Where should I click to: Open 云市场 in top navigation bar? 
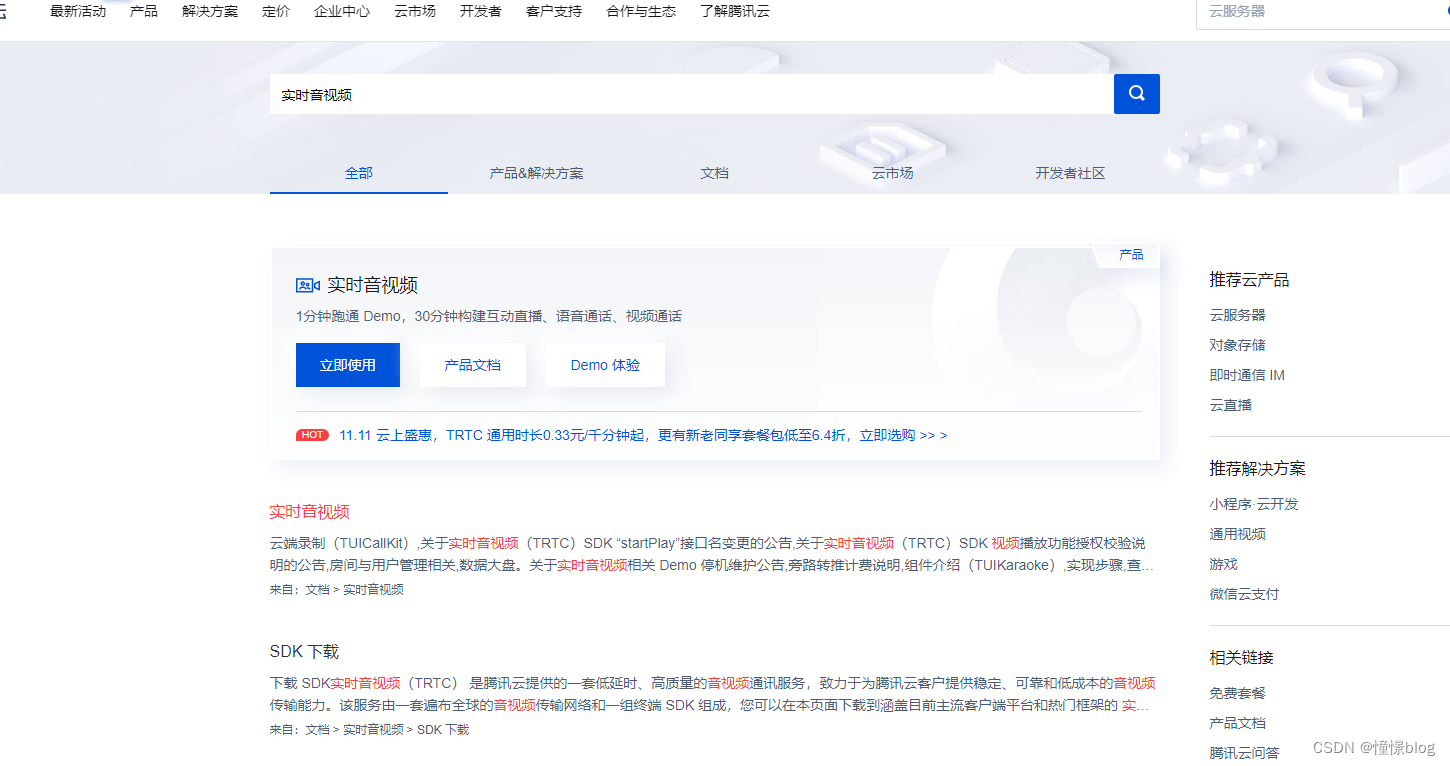[415, 12]
